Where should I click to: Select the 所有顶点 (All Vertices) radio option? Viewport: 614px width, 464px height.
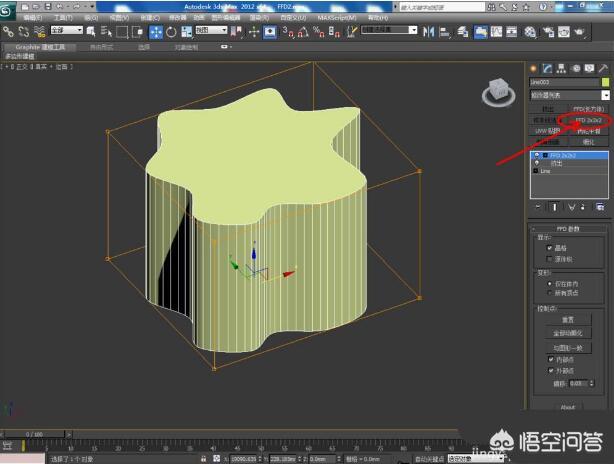(x=550, y=293)
